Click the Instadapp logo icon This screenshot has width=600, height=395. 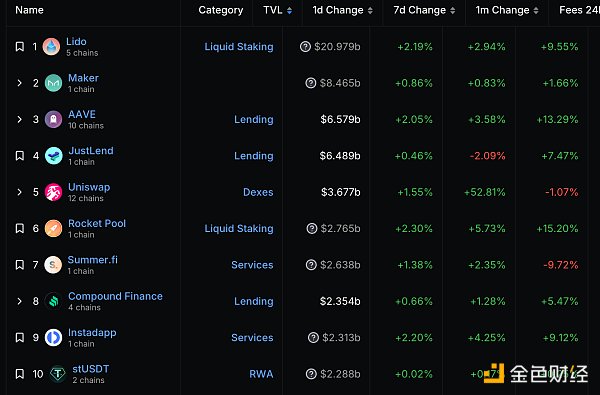coord(53,338)
